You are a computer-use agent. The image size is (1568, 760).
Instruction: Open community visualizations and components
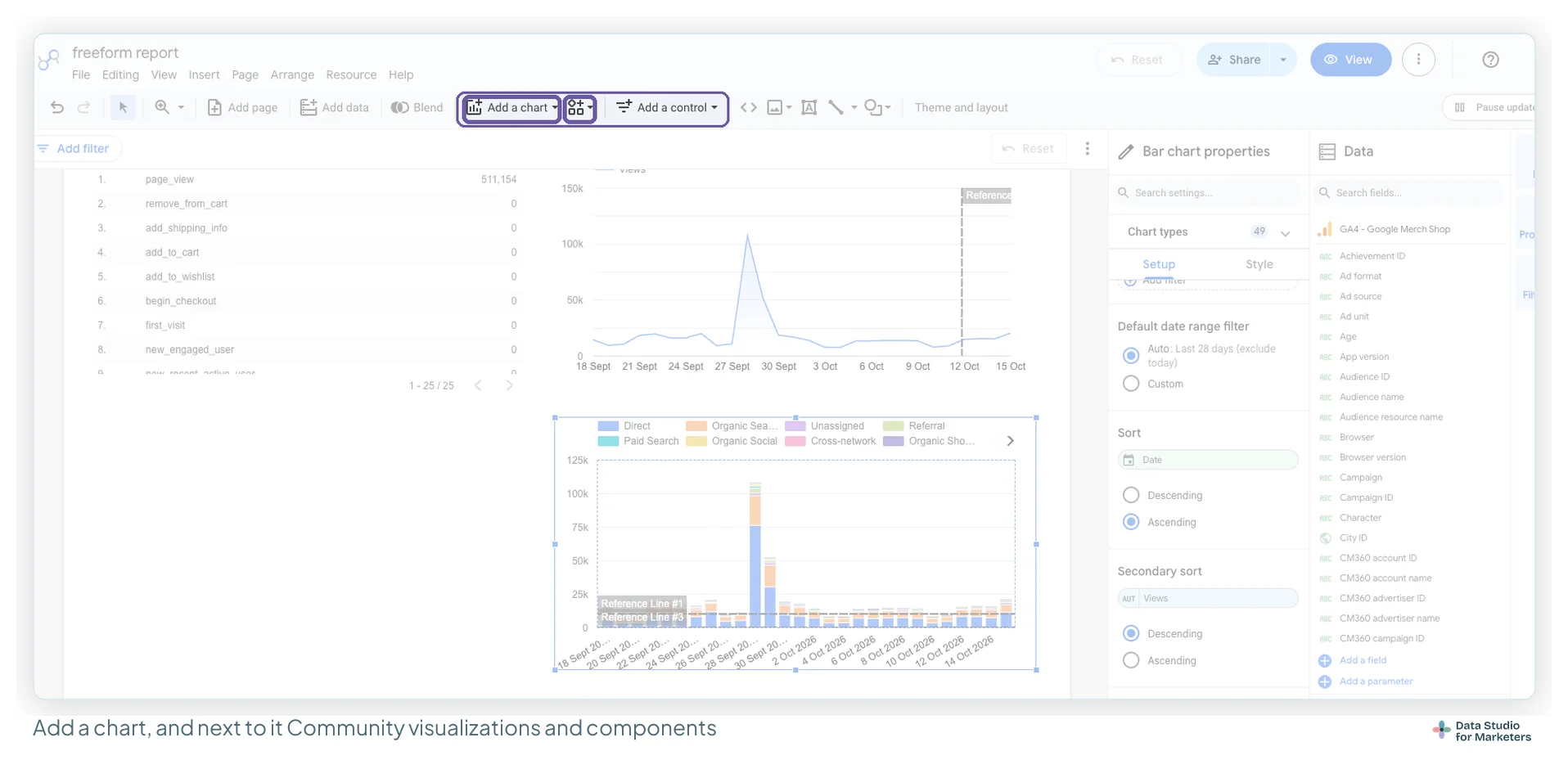point(579,107)
